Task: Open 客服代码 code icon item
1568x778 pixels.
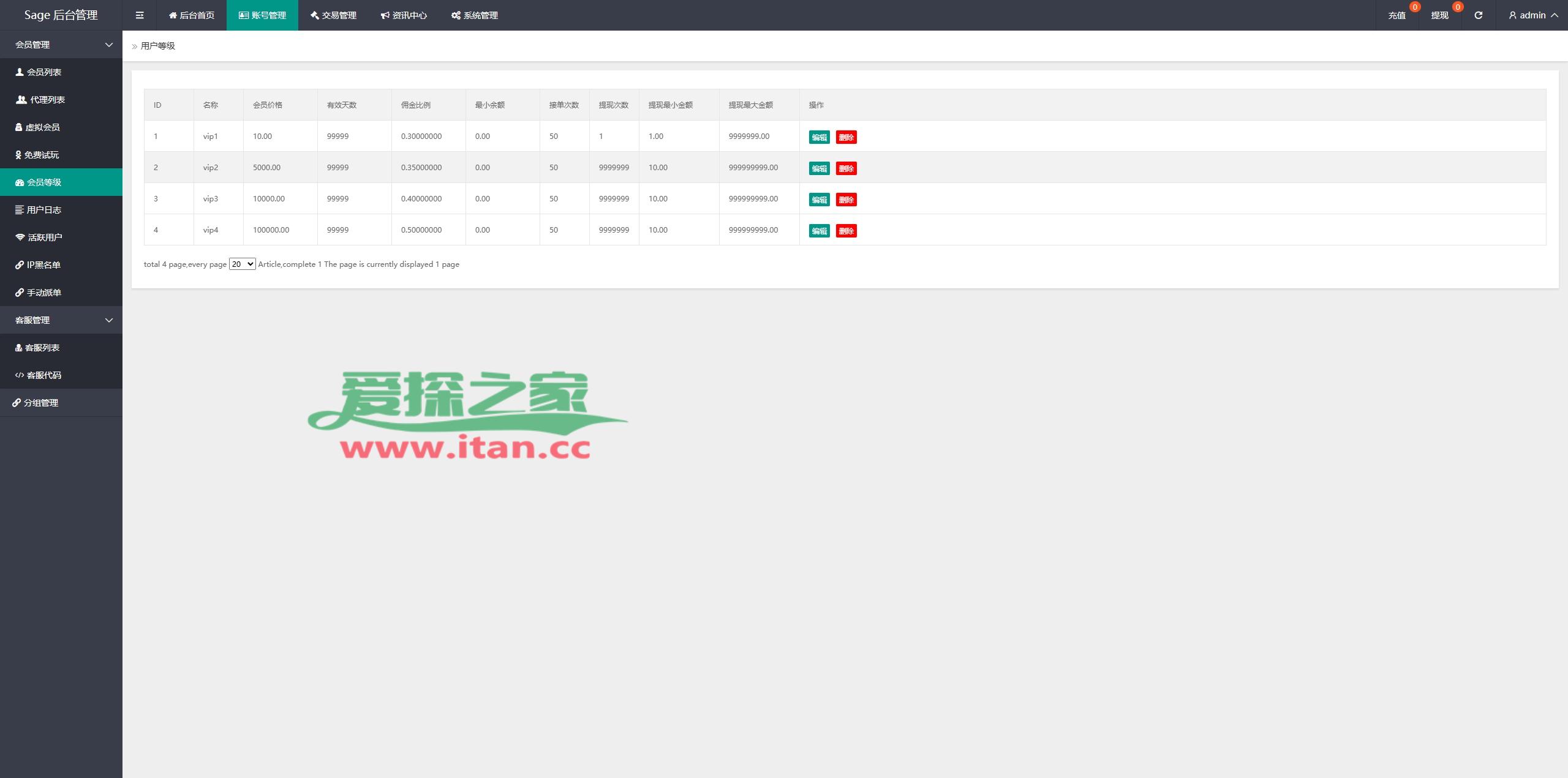Action: 43,375
